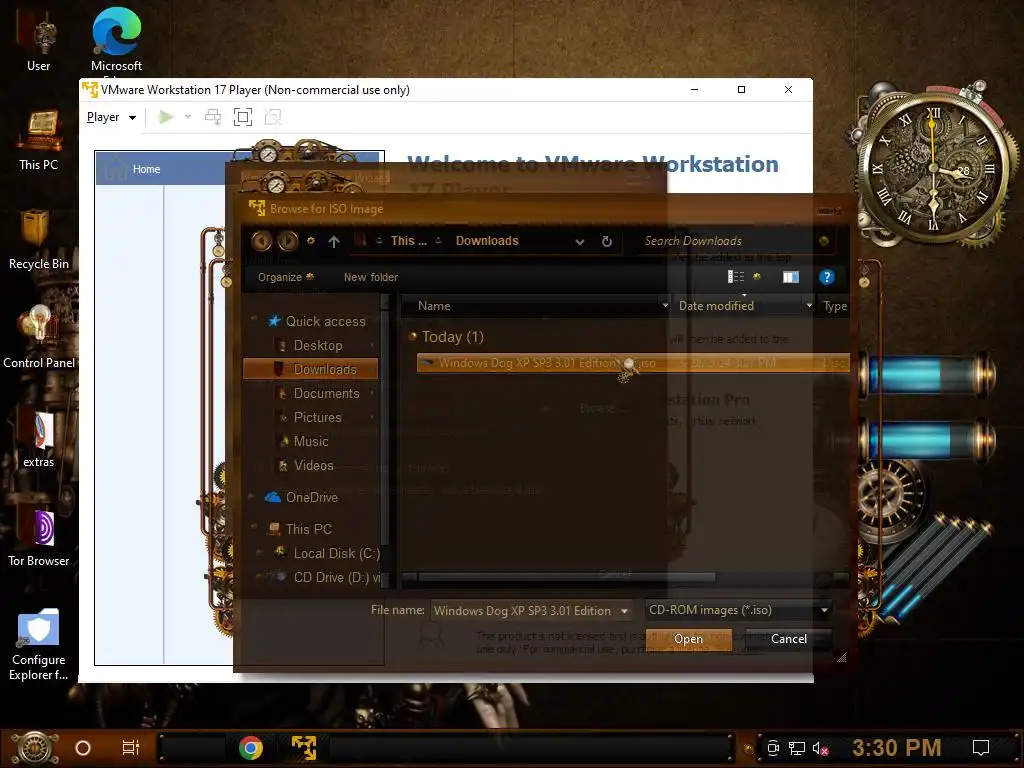The height and width of the screenshot is (768, 1024).
Task: Click the Back arrow in Browse dialog
Action: (x=262, y=241)
